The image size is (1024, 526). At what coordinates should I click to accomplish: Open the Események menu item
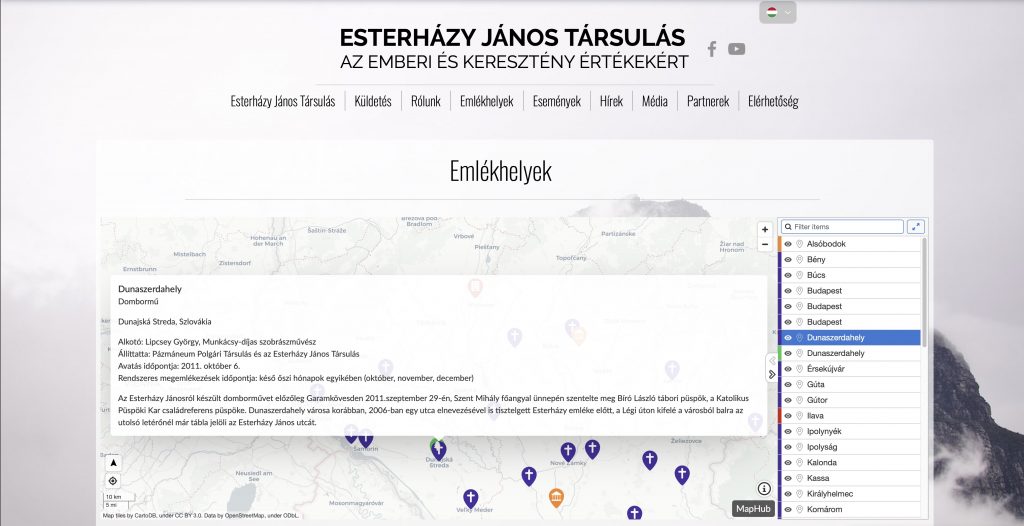coord(557,101)
